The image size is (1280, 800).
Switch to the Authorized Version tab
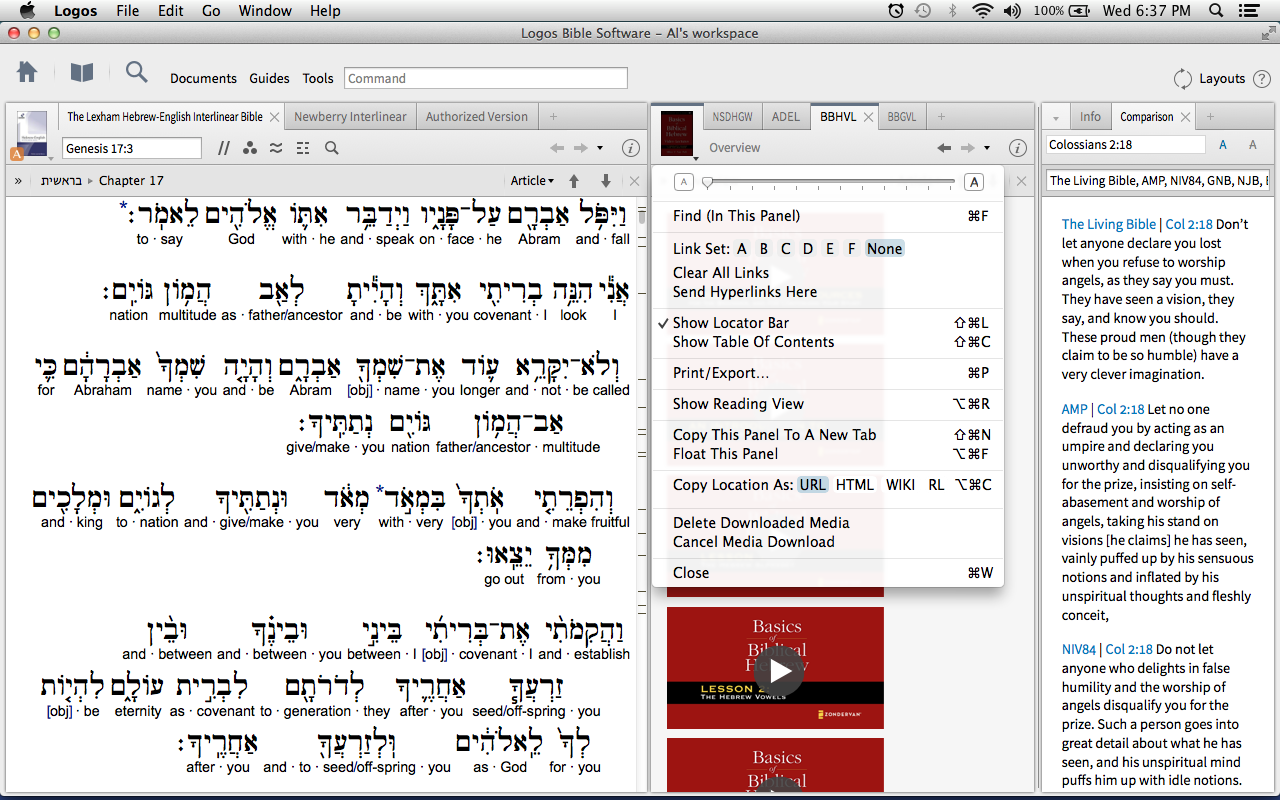point(476,117)
